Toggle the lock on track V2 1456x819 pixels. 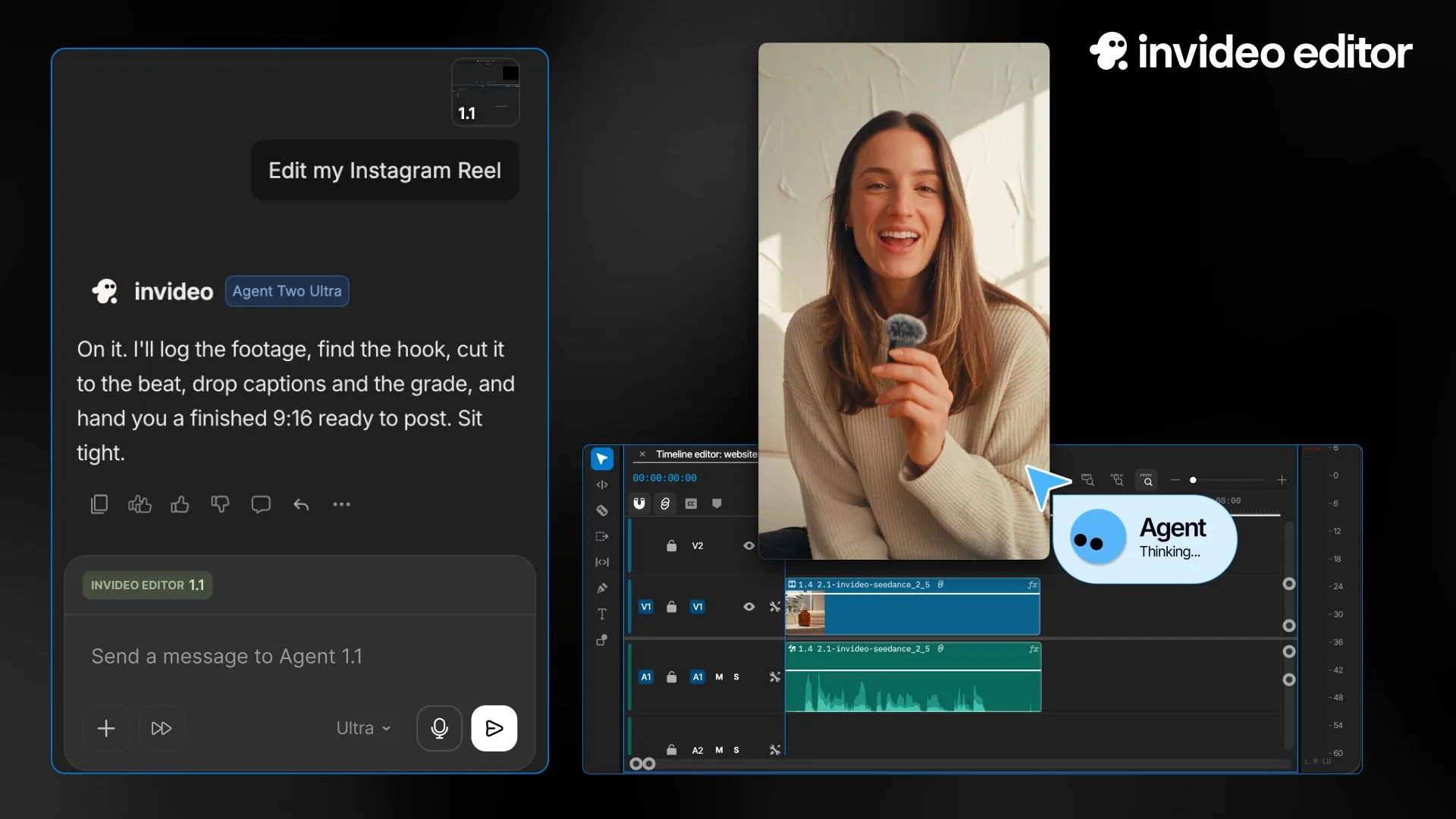pos(671,545)
